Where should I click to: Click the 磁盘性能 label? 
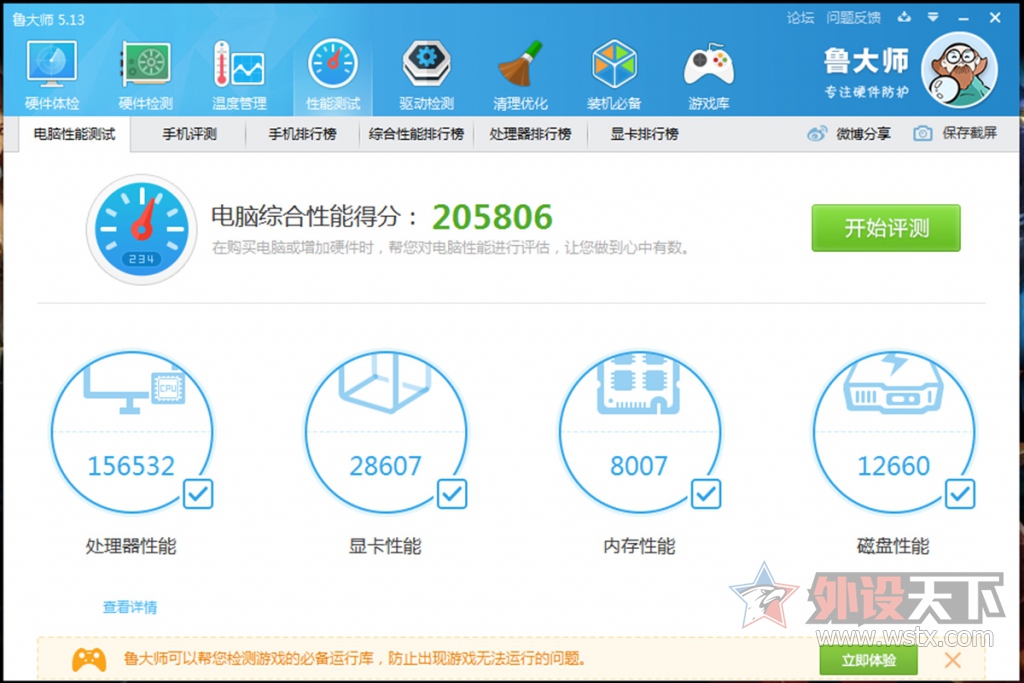(x=893, y=546)
